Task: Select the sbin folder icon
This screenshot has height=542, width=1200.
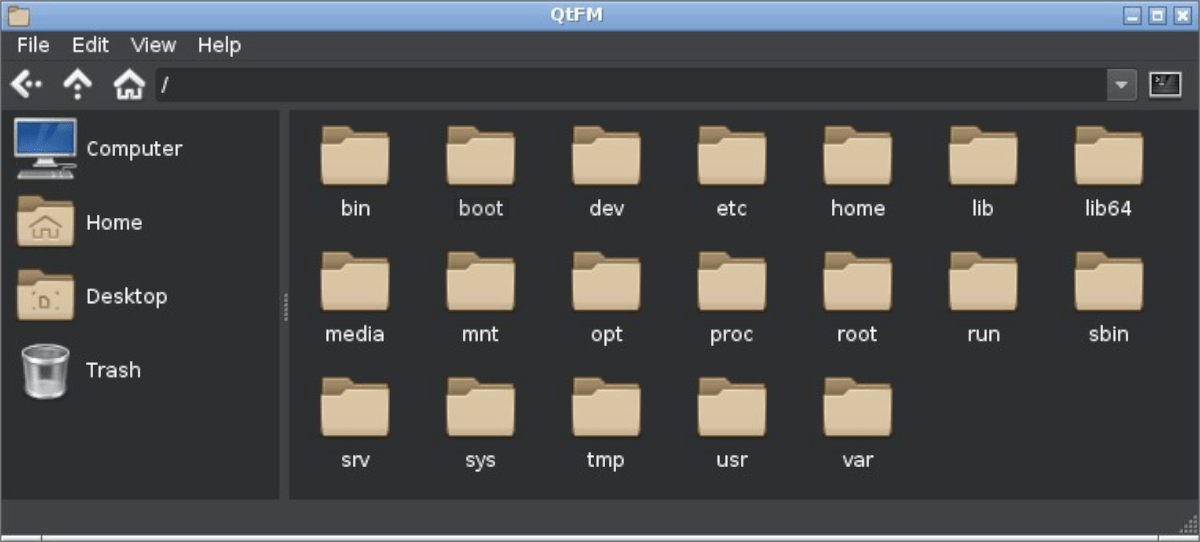Action: (1109, 282)
